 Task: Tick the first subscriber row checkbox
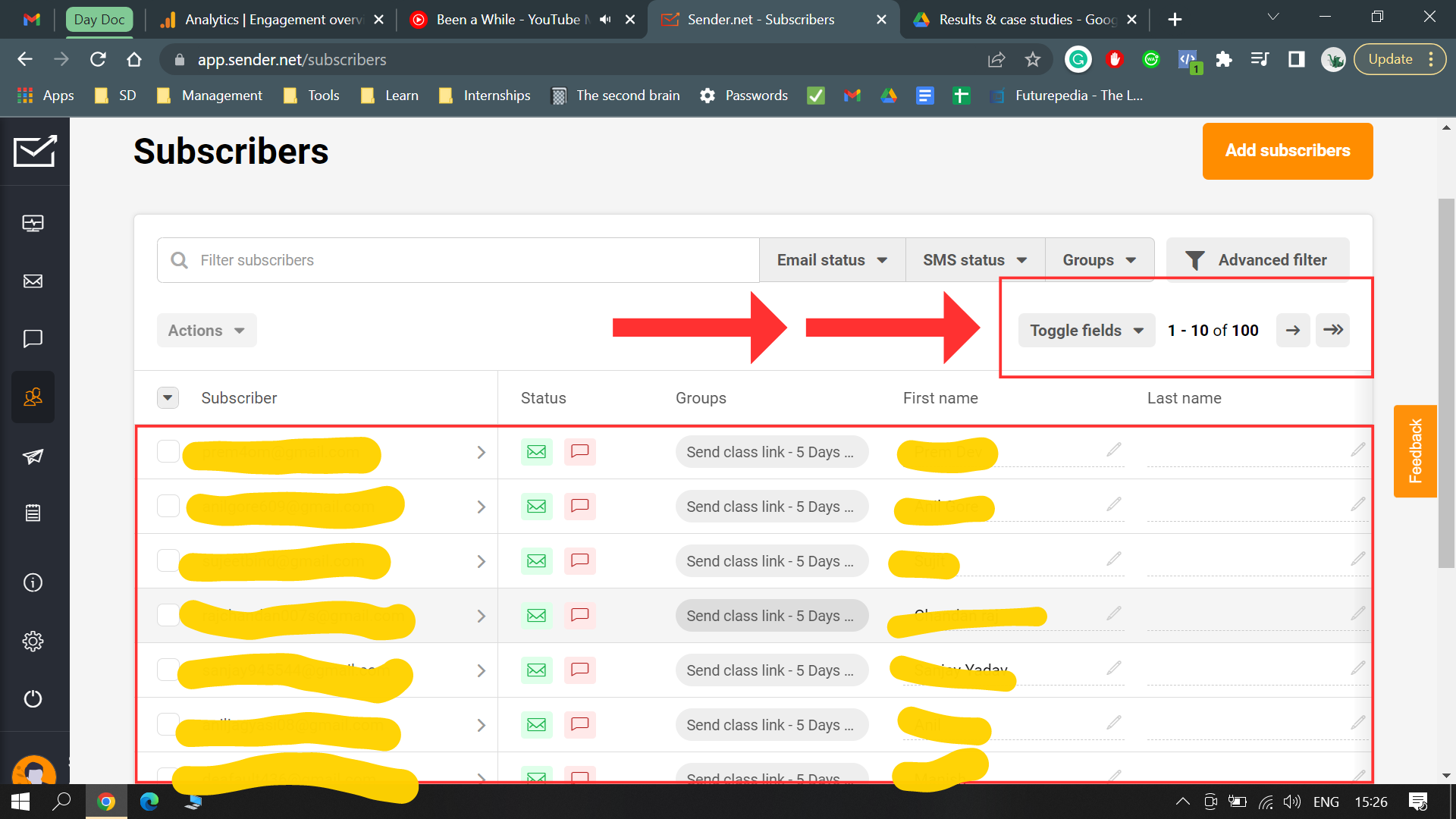point(168,451)
